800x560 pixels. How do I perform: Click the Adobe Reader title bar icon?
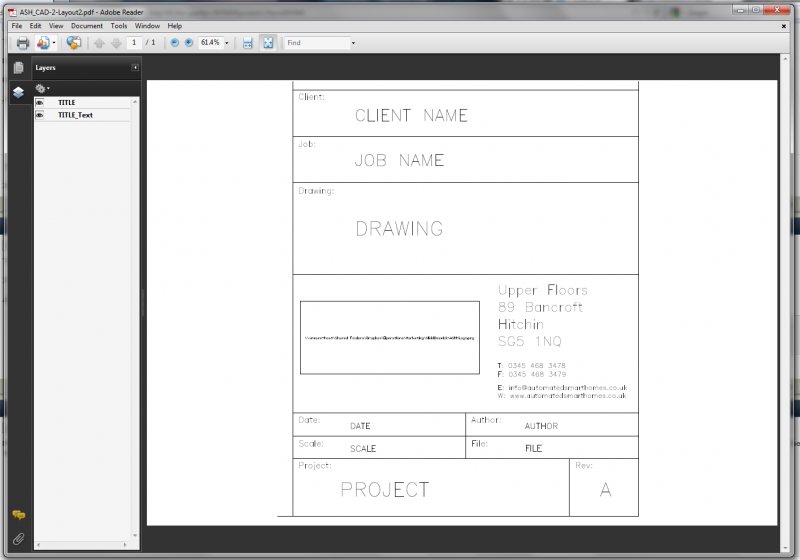[x=12, y=12]
